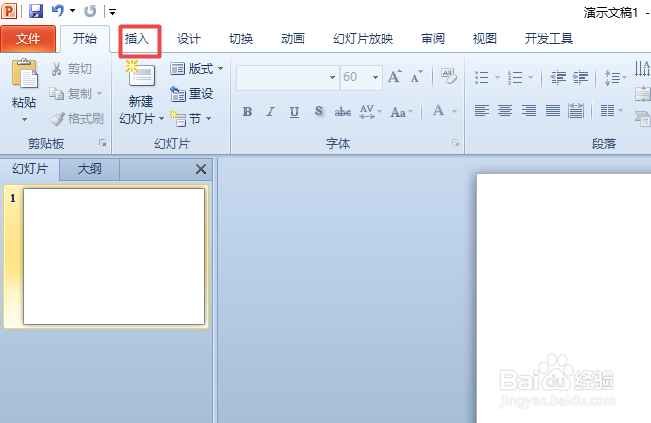Viewport: 651px width, 423px height.
Task: Switch to the 插入 (Insert) tab
Action: click(x=137, y=39)
